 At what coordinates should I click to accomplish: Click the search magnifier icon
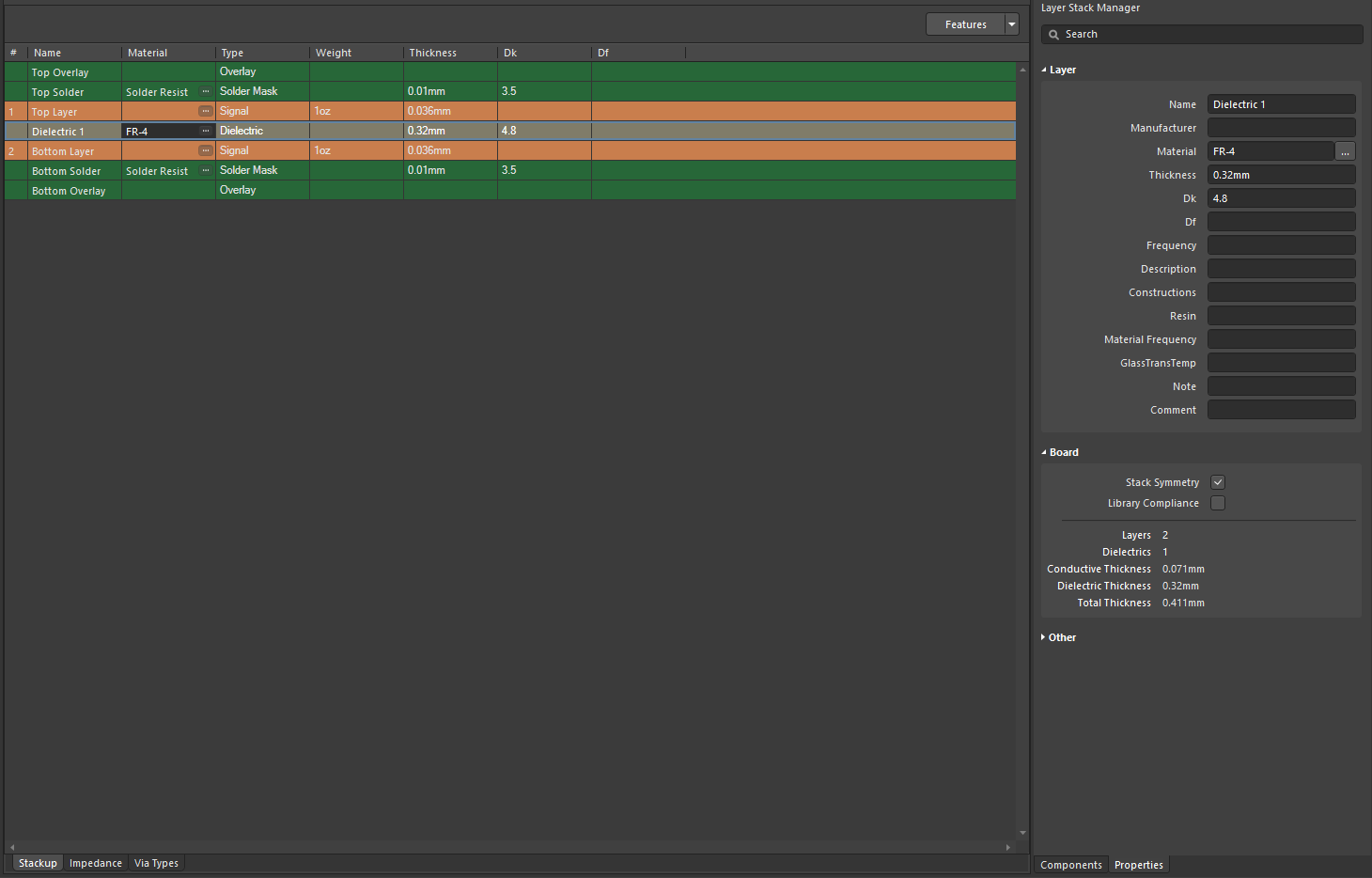pyautogui.click(x=1053, y=34)
